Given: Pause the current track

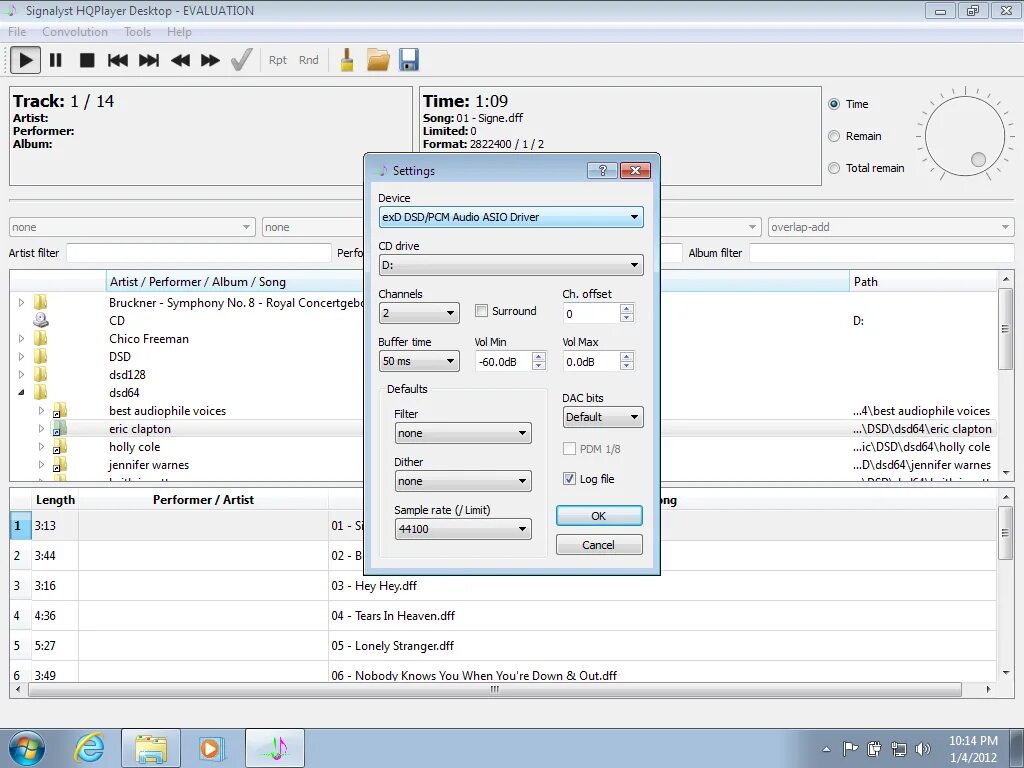Looking at the screenshot, I should pyautogui.click(x=56, y=61).
